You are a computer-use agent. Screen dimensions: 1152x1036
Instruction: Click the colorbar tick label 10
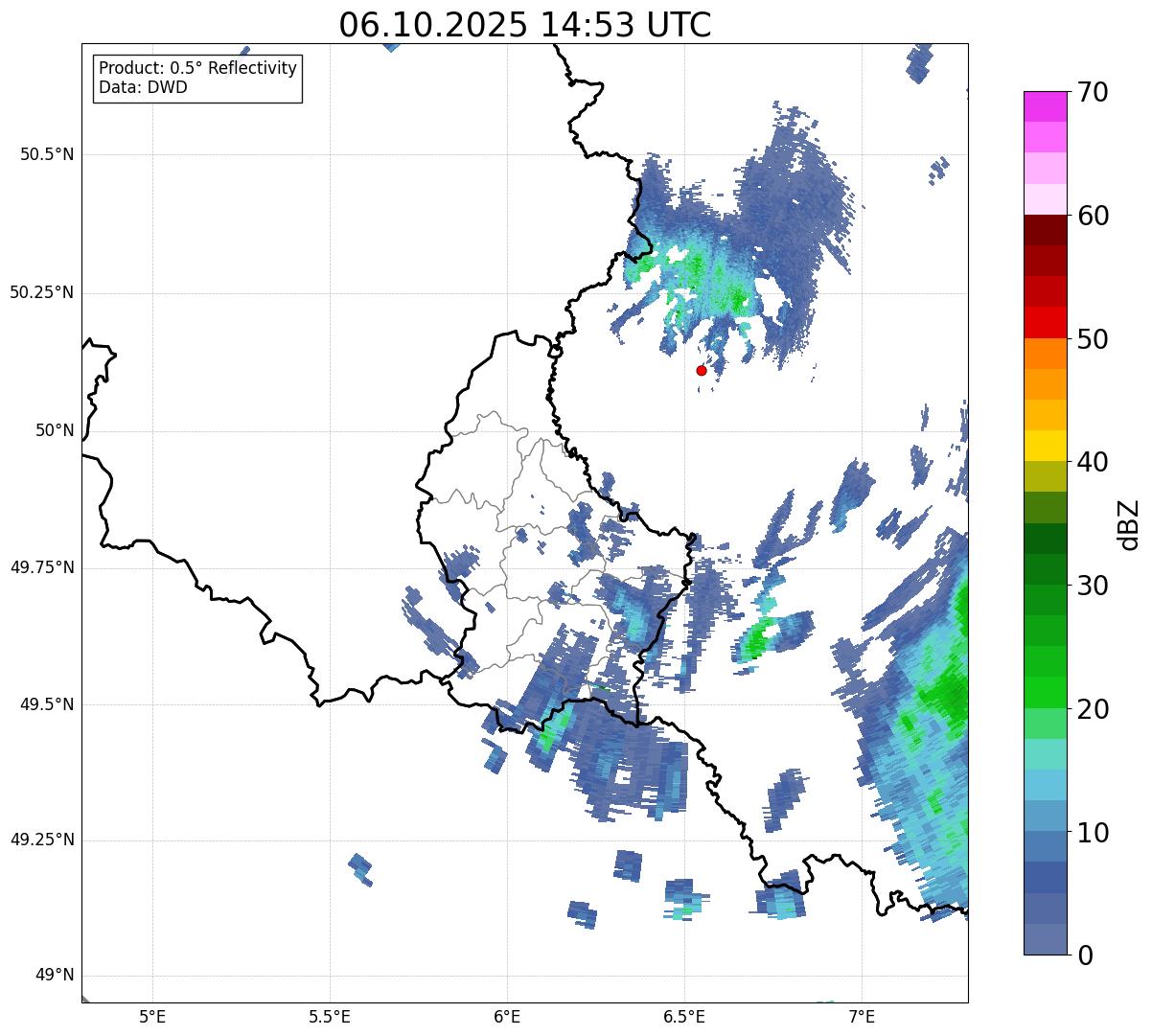[x=1093, y=832]
